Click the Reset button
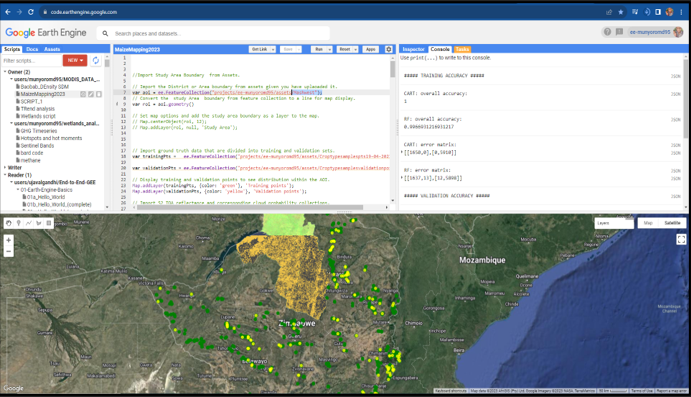This screenshot has width=691, height=397. 345,49
